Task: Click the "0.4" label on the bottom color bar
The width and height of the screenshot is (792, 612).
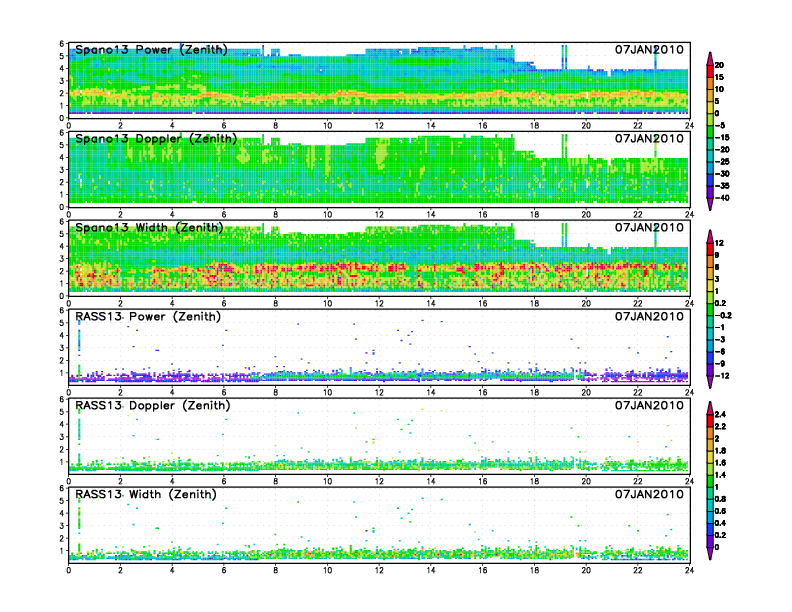Action: pos(721,523)
